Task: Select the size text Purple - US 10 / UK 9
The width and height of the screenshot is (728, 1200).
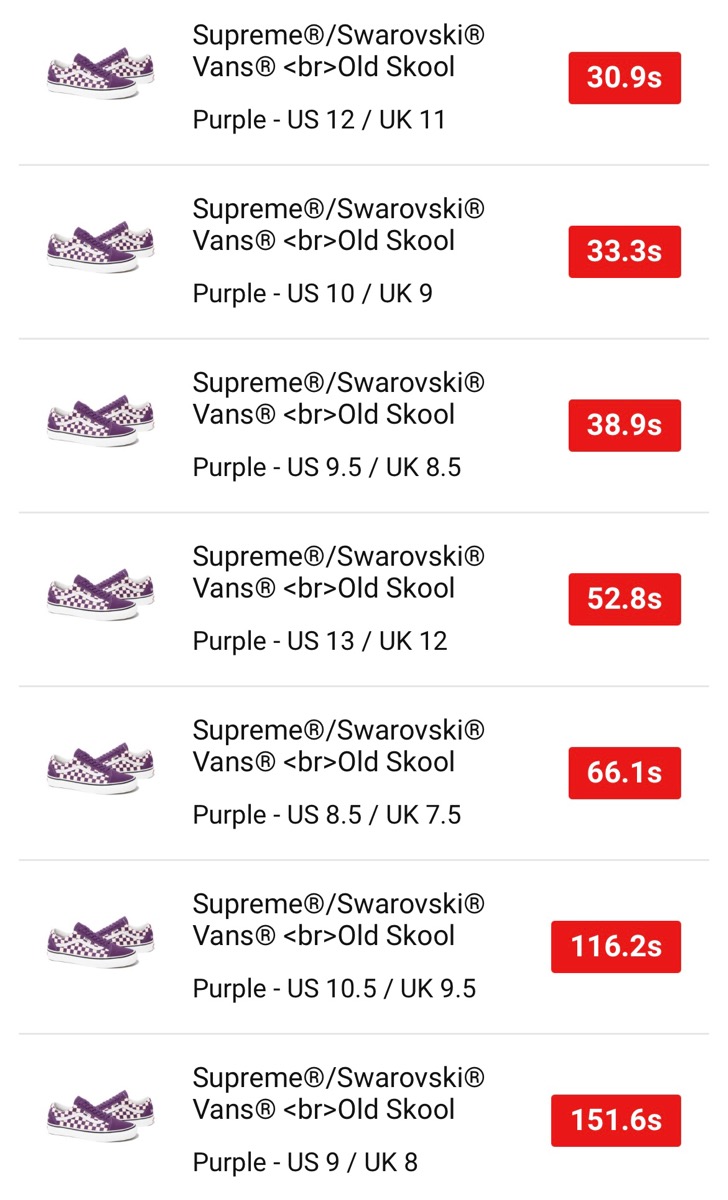Action: click(x=312, y=294)
